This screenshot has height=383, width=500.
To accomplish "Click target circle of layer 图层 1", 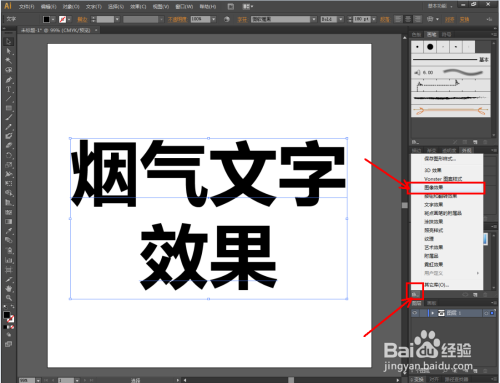I will tap(486, 313).
